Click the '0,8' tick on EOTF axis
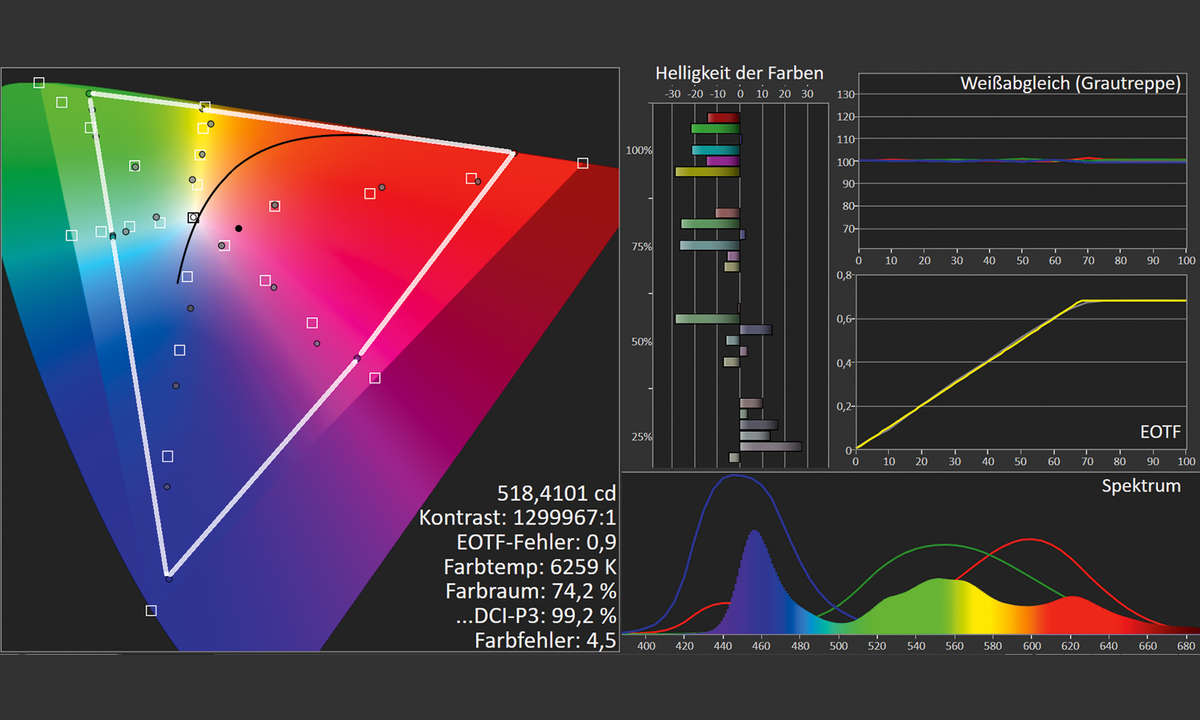Viewport: 1200px width, 720px height. [x=844, y=275]
